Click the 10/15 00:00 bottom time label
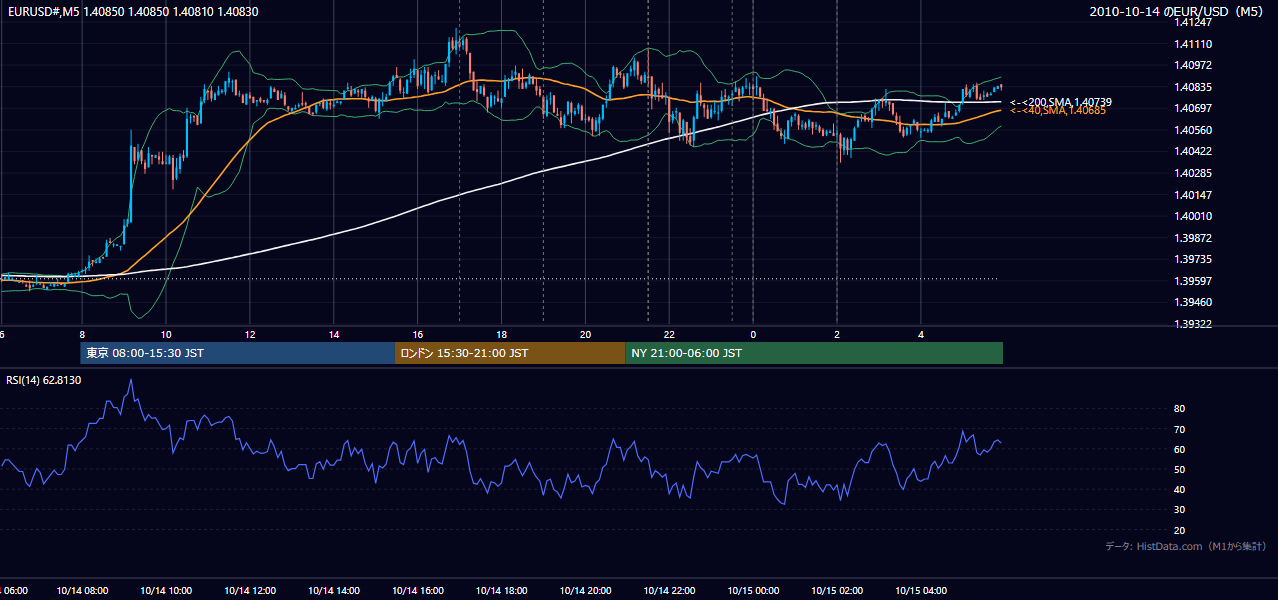Screen dimensions: 1278x600 [753, 591]
